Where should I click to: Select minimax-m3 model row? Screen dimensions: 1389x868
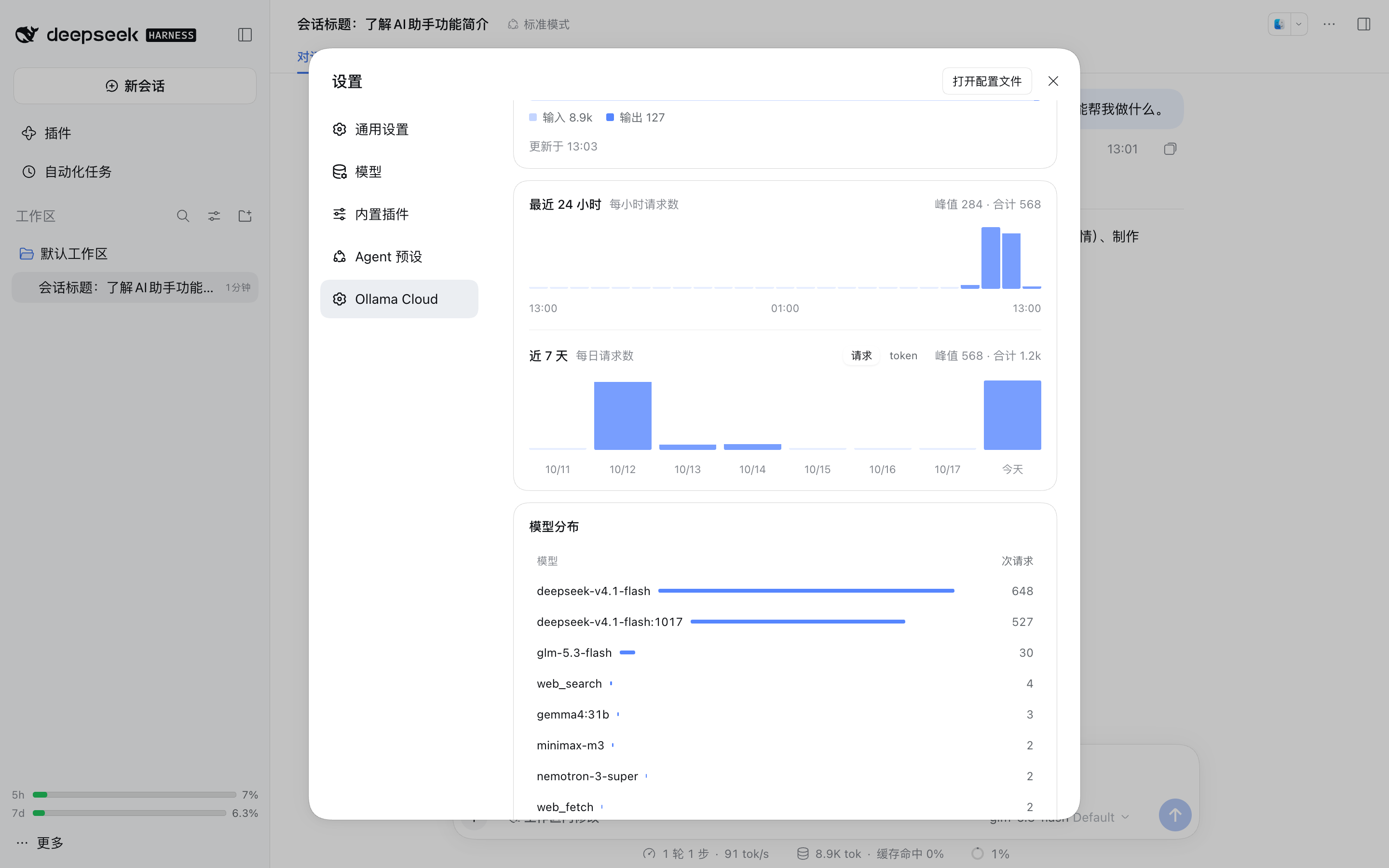point(785,745)
